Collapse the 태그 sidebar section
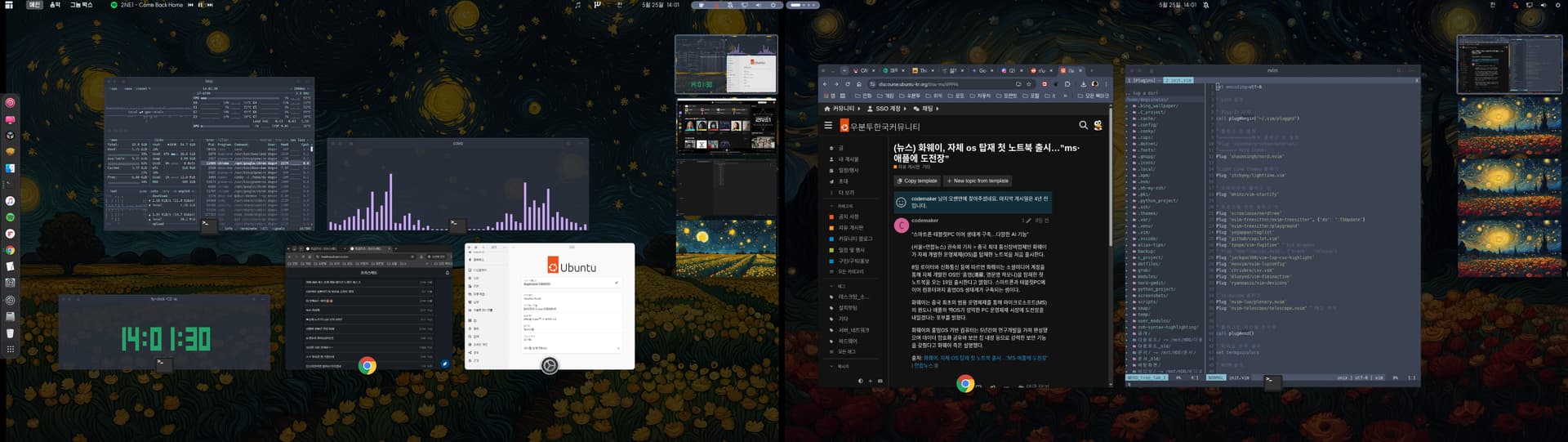 (839, 286)
